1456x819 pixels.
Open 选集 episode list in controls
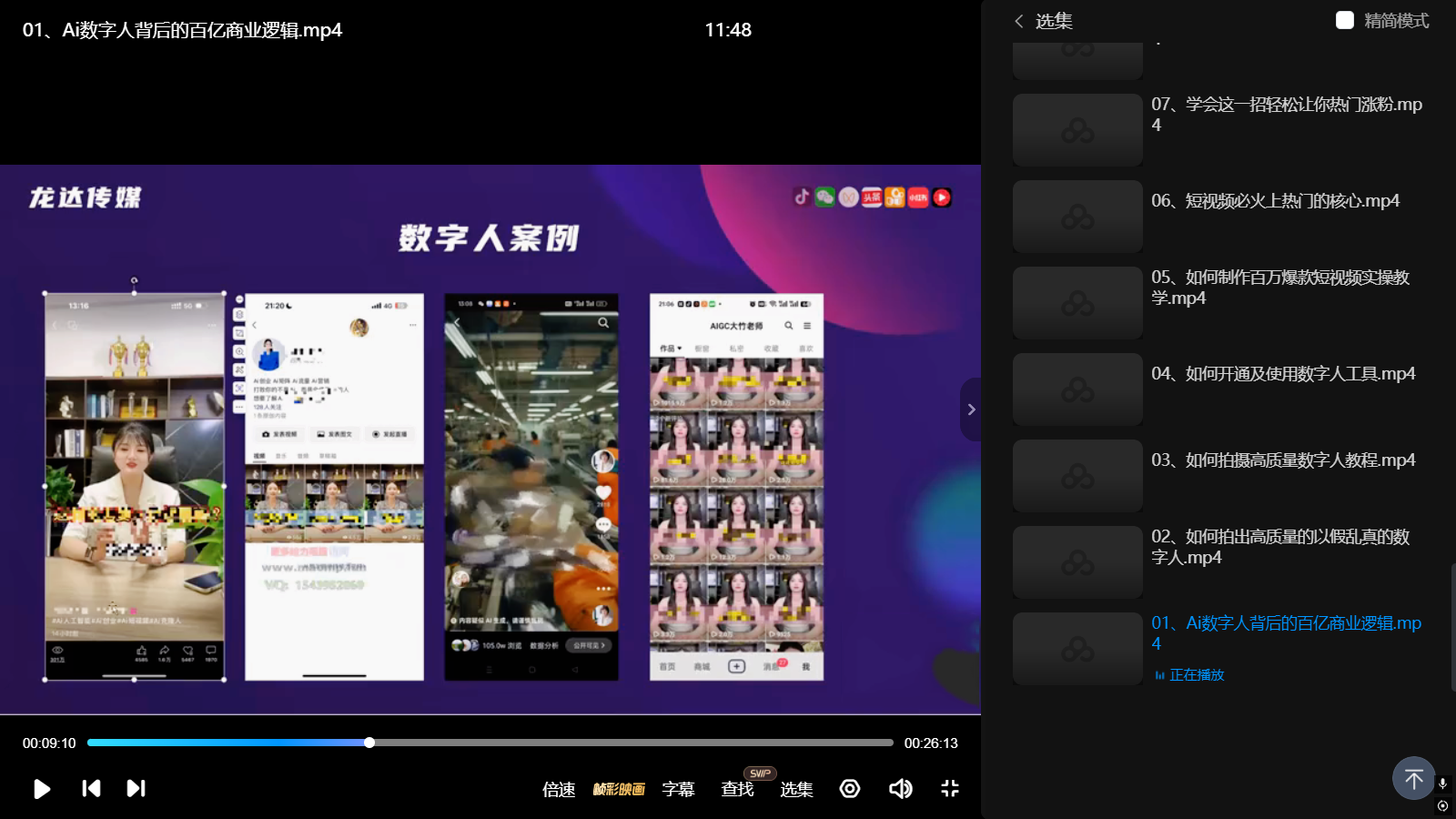(x=796, y=789)
